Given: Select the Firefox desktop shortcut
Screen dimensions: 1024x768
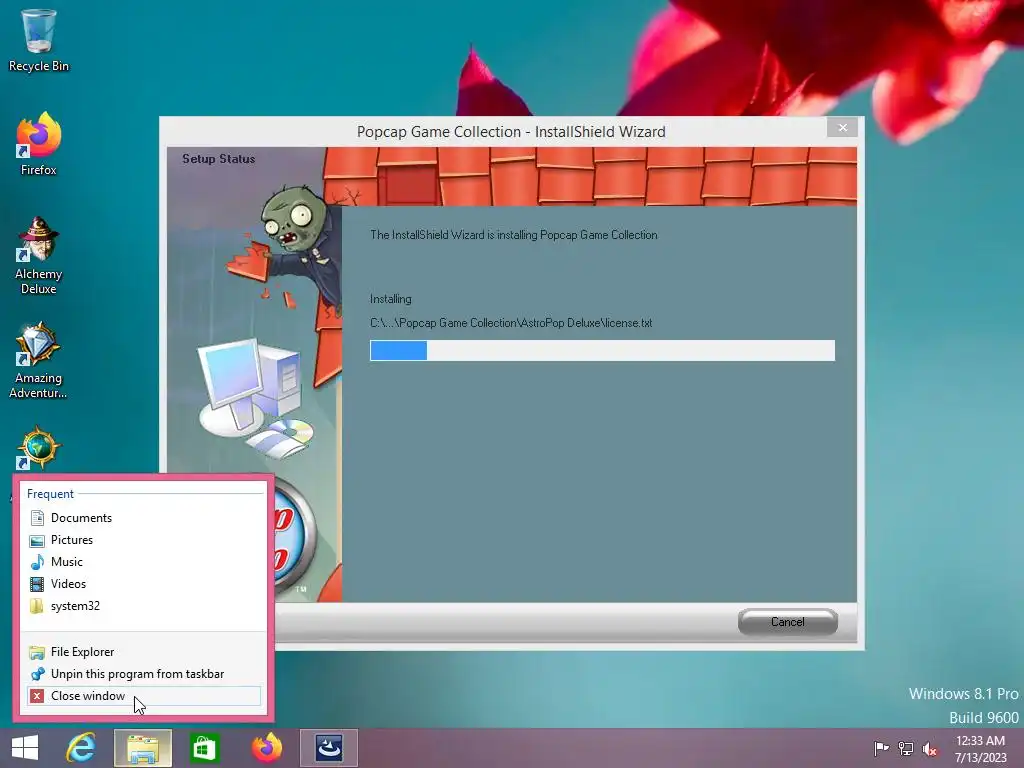Looking at the screenshot, I should point(39,144).
